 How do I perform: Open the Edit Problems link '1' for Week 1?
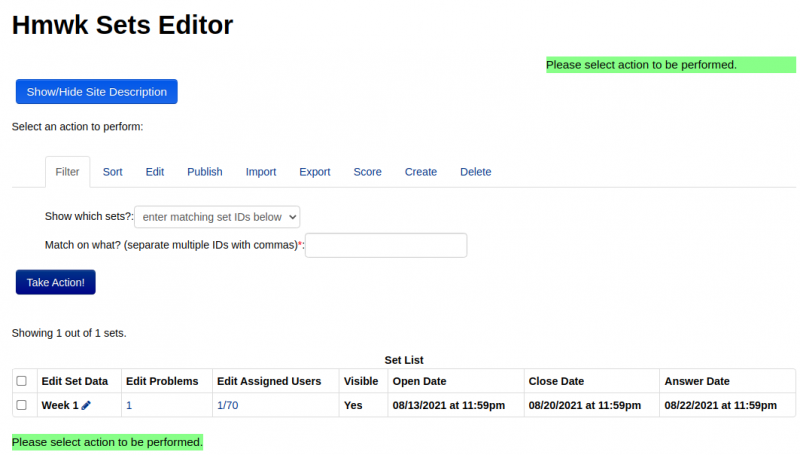coord(129,405)
